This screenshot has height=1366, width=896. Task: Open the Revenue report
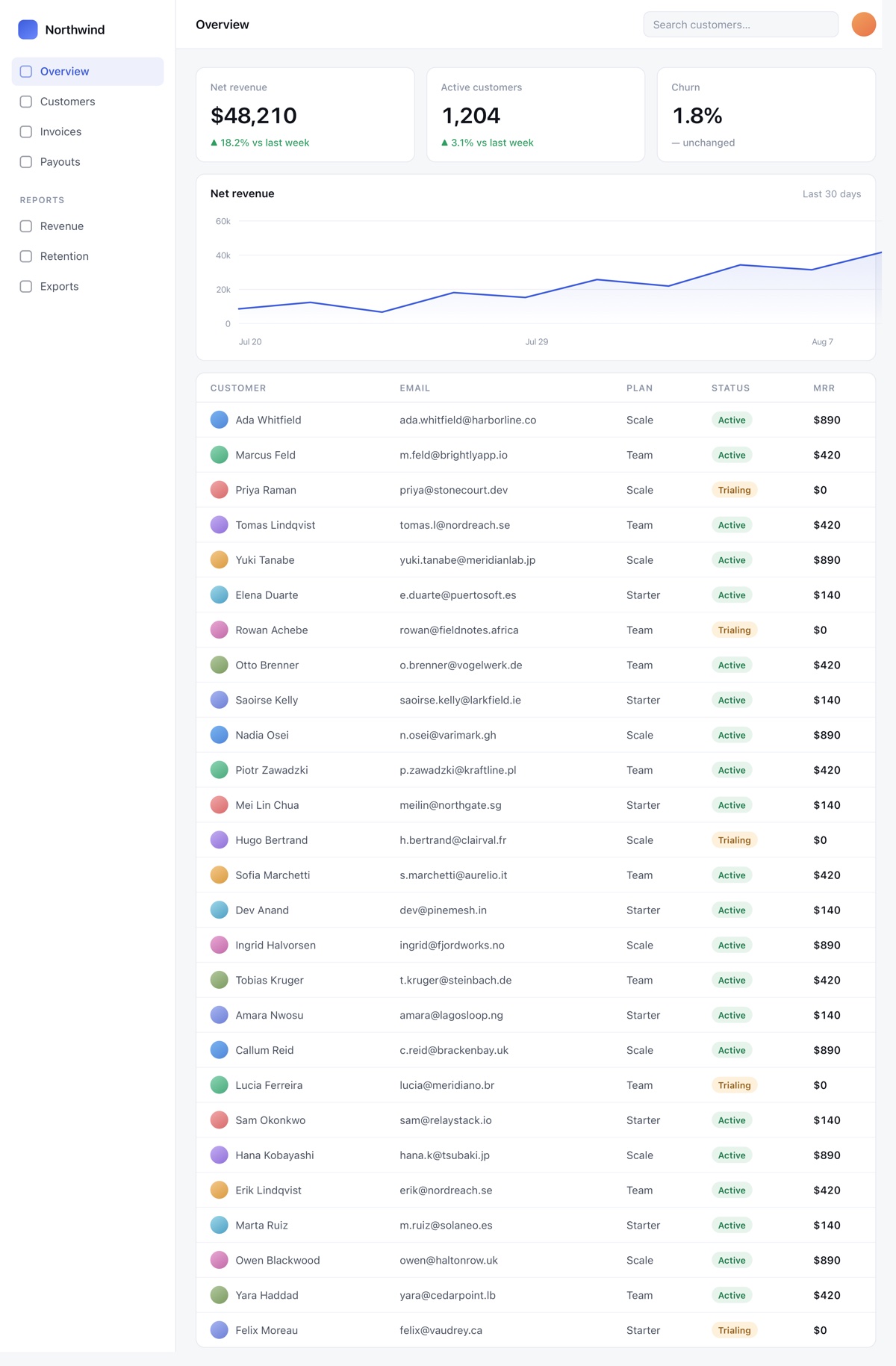click(88, 226)
